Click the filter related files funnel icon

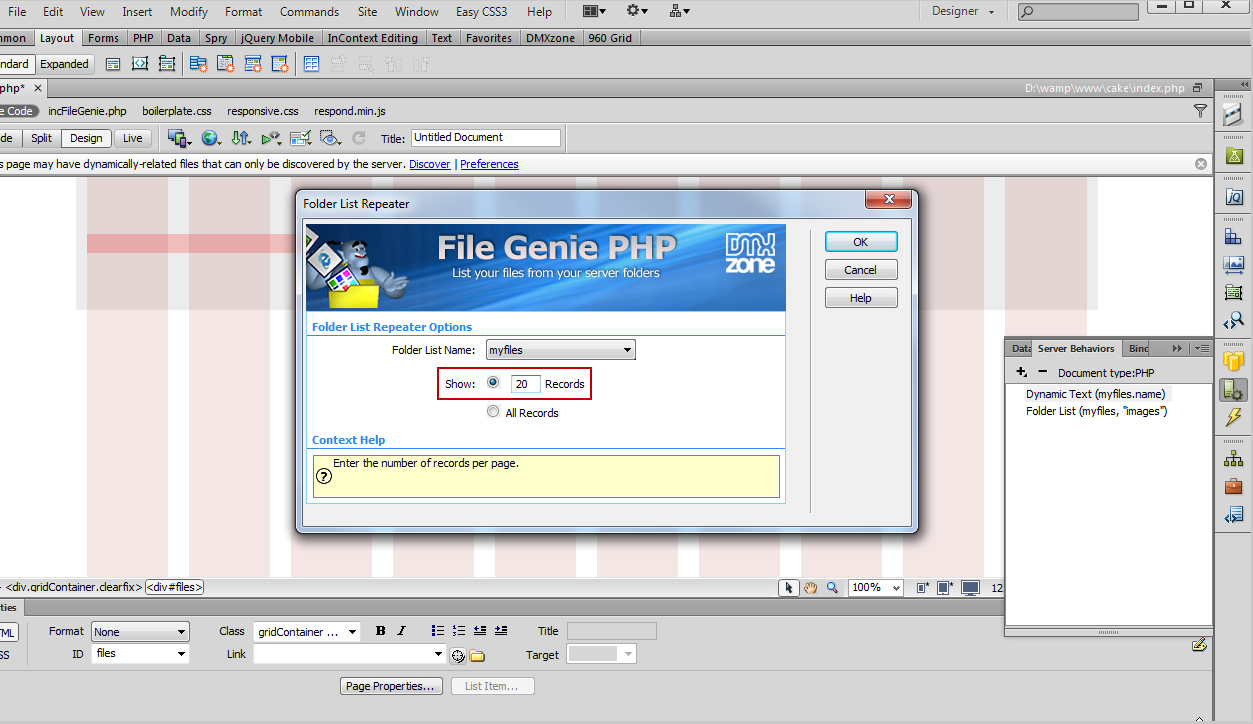point(1201,111)
